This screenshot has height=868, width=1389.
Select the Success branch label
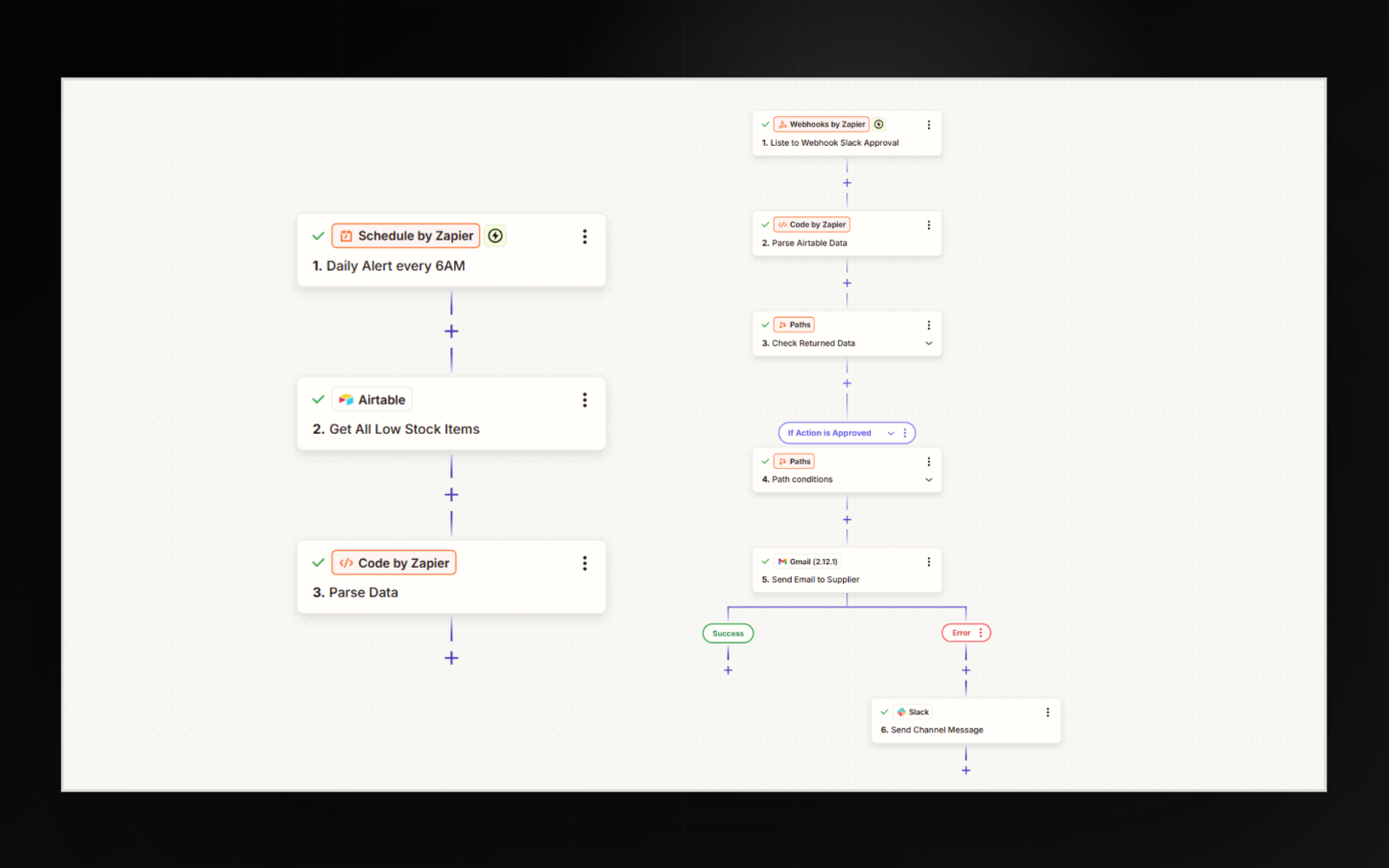(728, 634)
